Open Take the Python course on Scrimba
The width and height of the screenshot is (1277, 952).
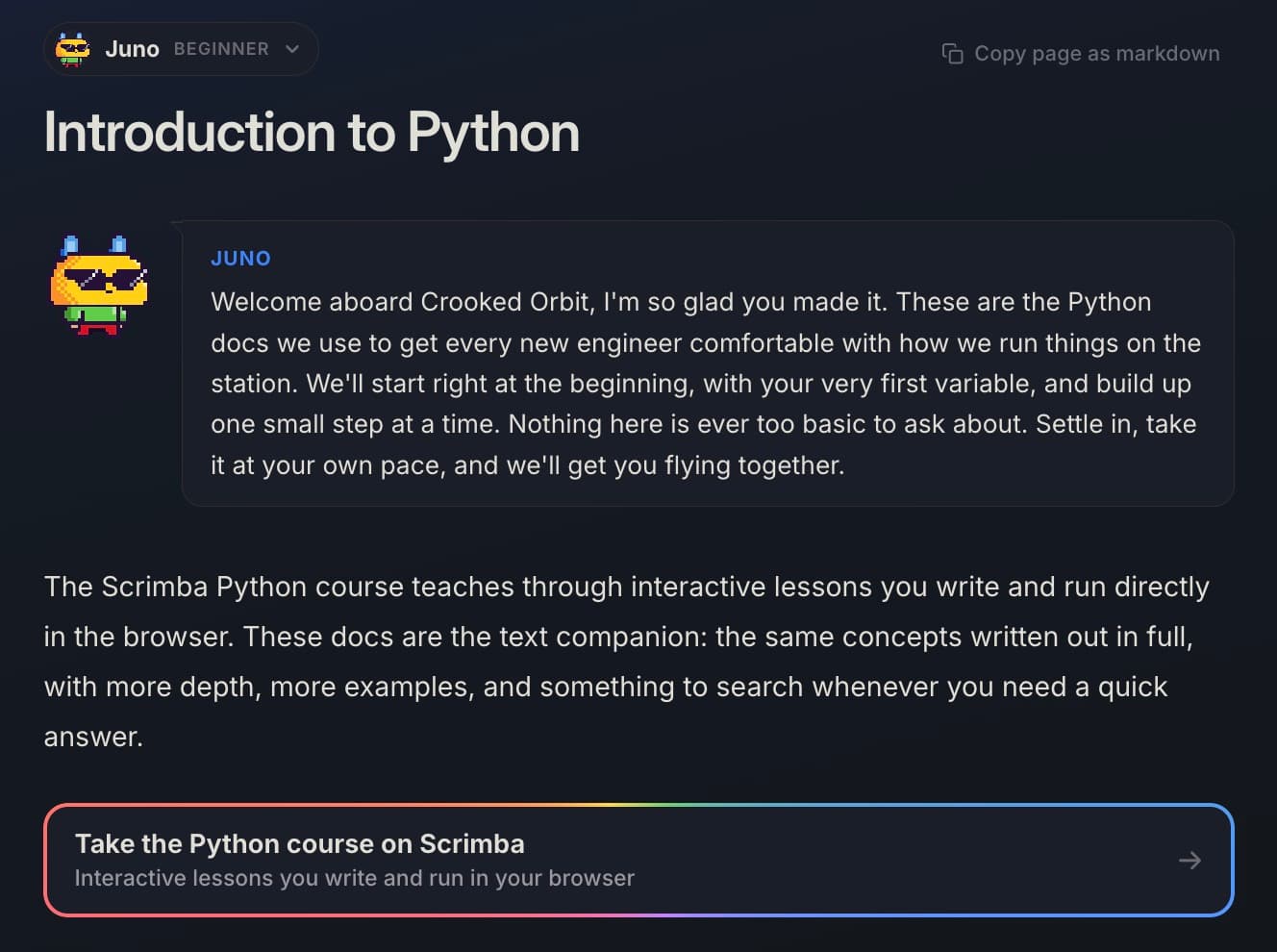pyautogui.click(x=638, y=860)
